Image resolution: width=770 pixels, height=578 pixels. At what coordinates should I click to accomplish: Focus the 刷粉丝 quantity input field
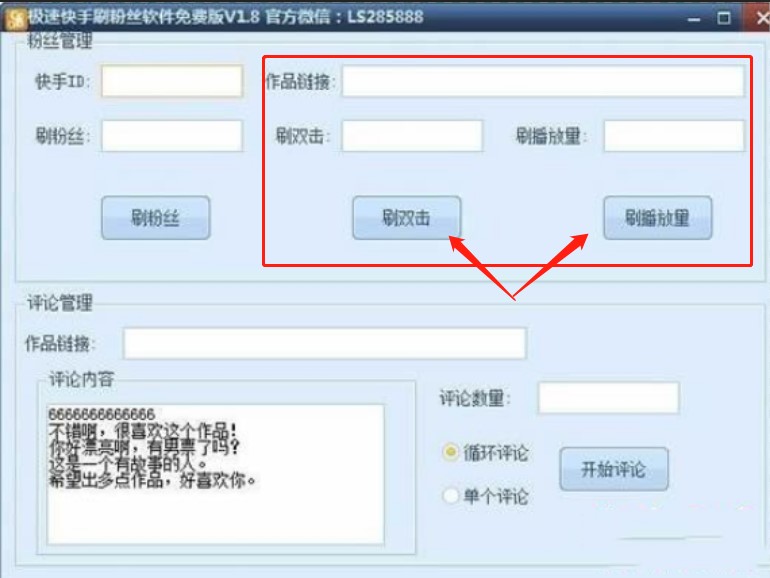pos(172,136)
